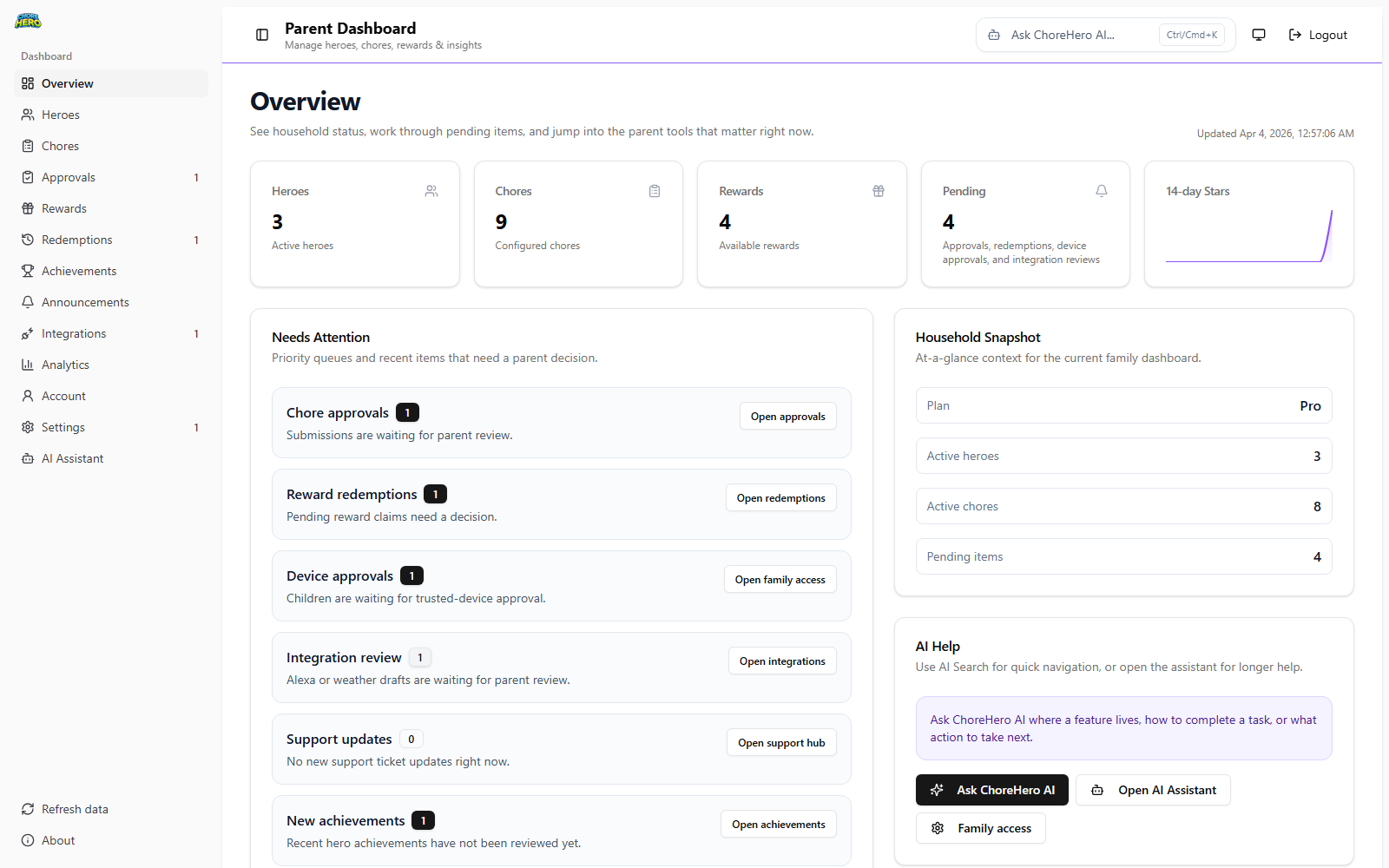Viewport: 1389px width, 868px height.
Task: Click the Logout arrow icon
Action: (x=1294, y=35)
